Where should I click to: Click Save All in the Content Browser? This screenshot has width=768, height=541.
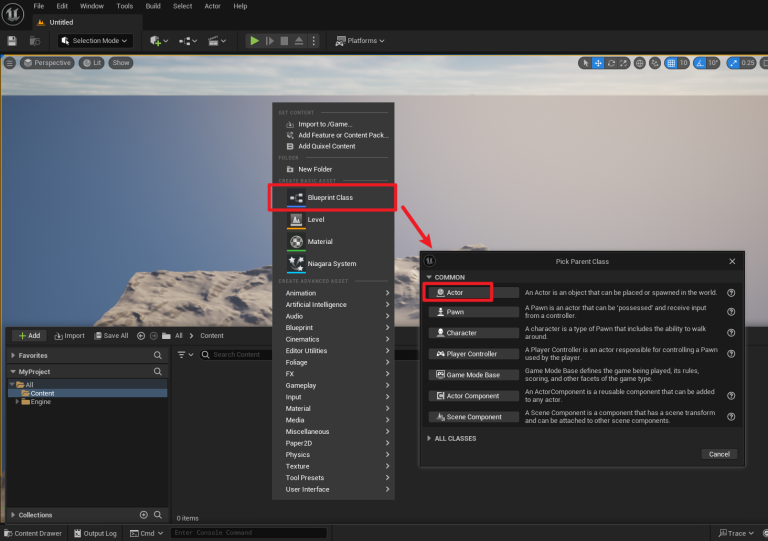click(111, 336)
